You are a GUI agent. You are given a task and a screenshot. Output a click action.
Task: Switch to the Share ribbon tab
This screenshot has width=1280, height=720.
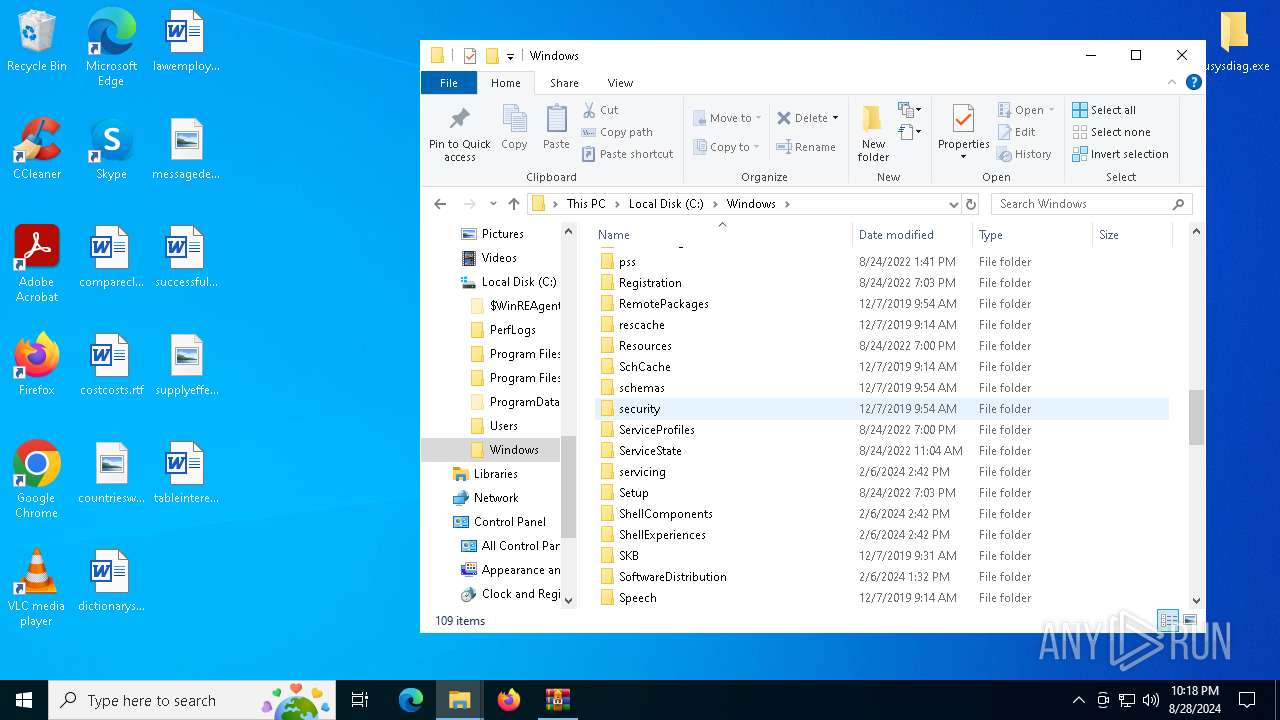click(x=564, y=83)
